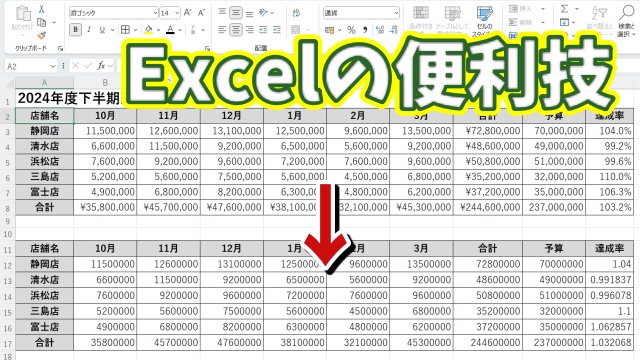
Task: Open fill color dropdown arrow
Action: pyautogui.click(x=158, y=30)
